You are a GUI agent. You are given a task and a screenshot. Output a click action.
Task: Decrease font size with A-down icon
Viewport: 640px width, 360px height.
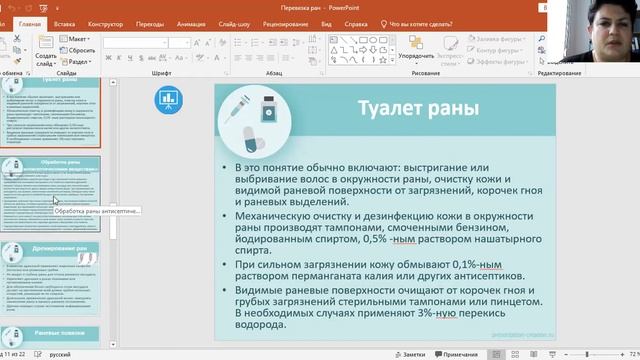[x=208, y=43]
